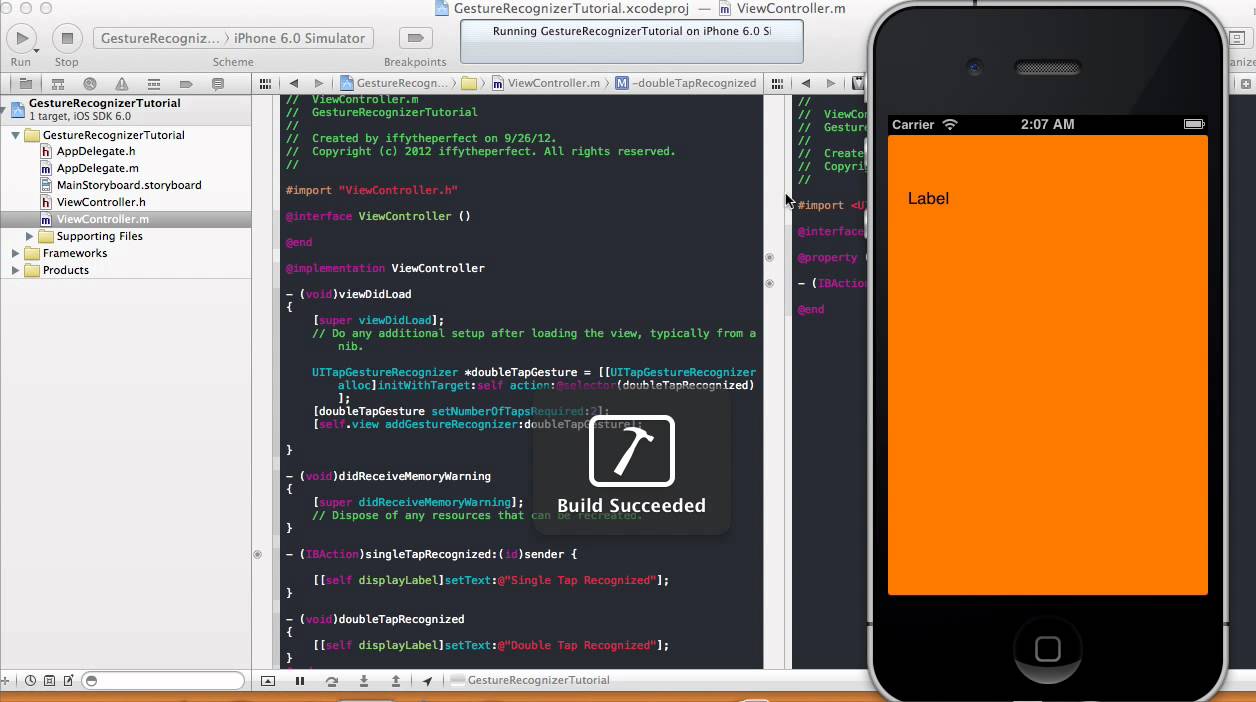Open AppDelegate.h in the navigator
Screen dimensions: 1256x702
pyautogui.click(x=95, y=151)
